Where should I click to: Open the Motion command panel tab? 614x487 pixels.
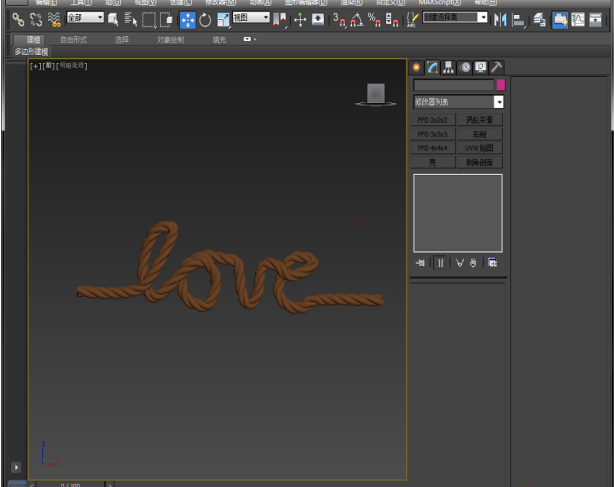click(x=465, y=67)
